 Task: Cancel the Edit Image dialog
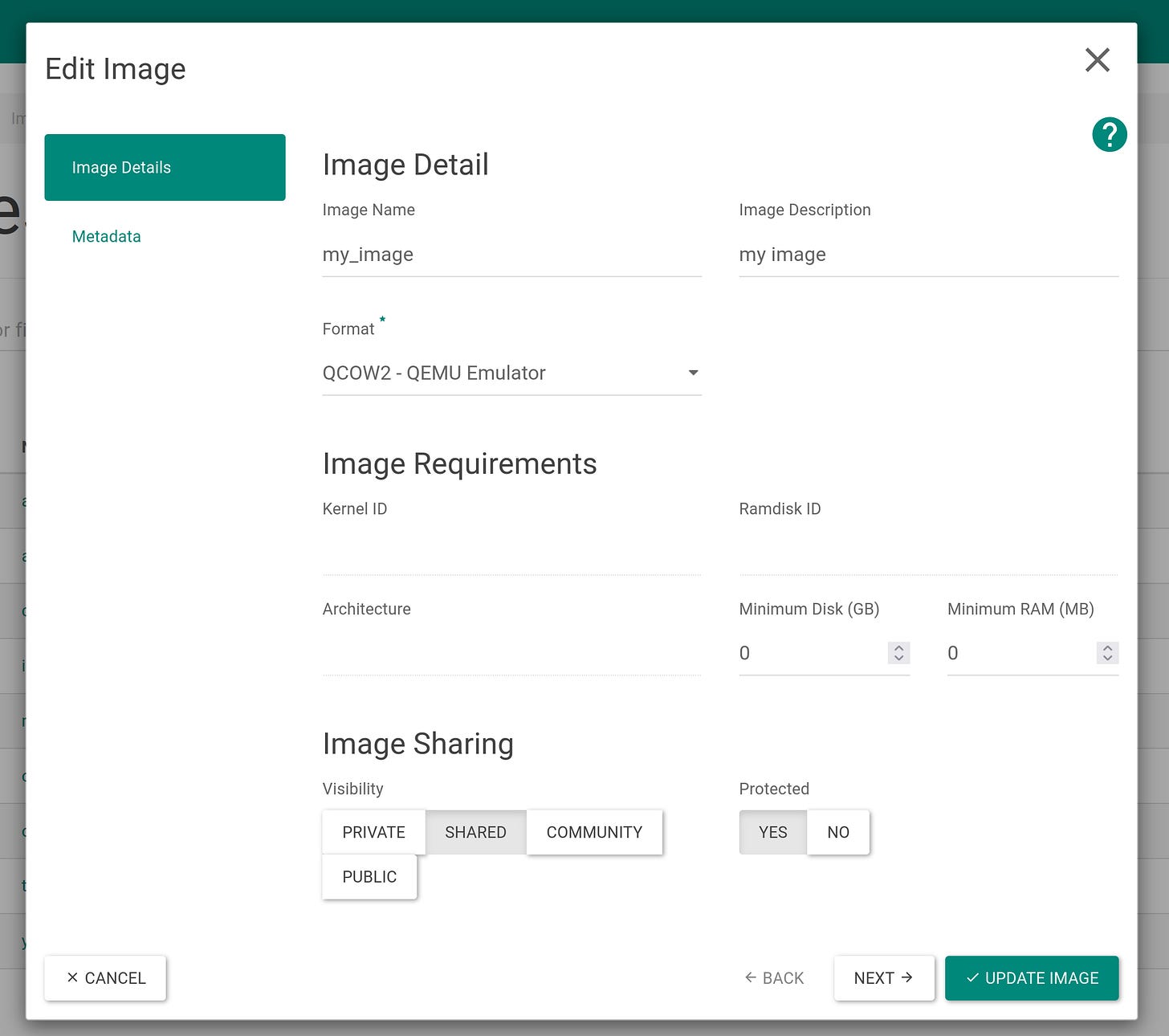click(x=104, y=978)
